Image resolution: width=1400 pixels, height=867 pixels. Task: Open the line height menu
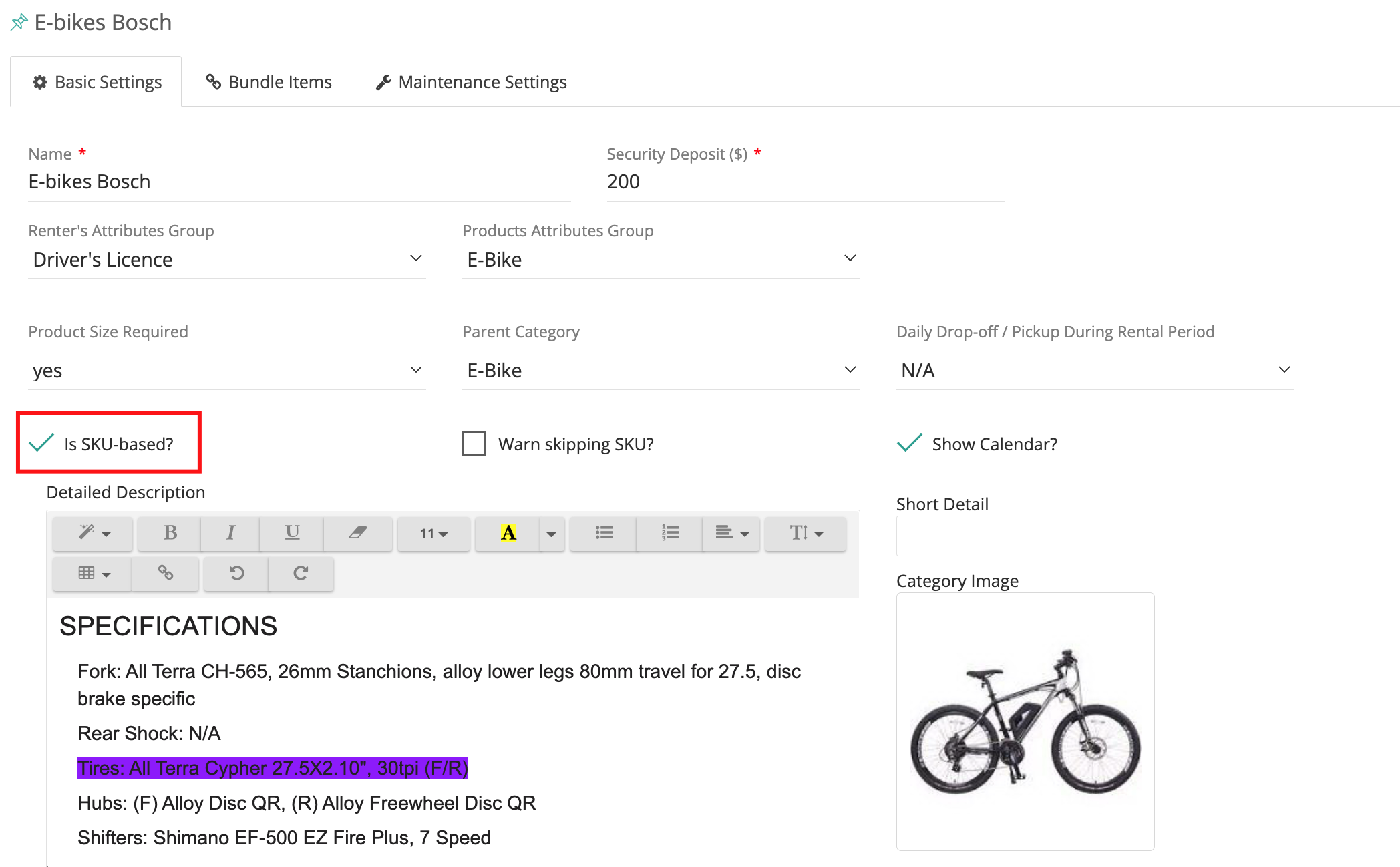pyautogui.click(x=806, y=533)
